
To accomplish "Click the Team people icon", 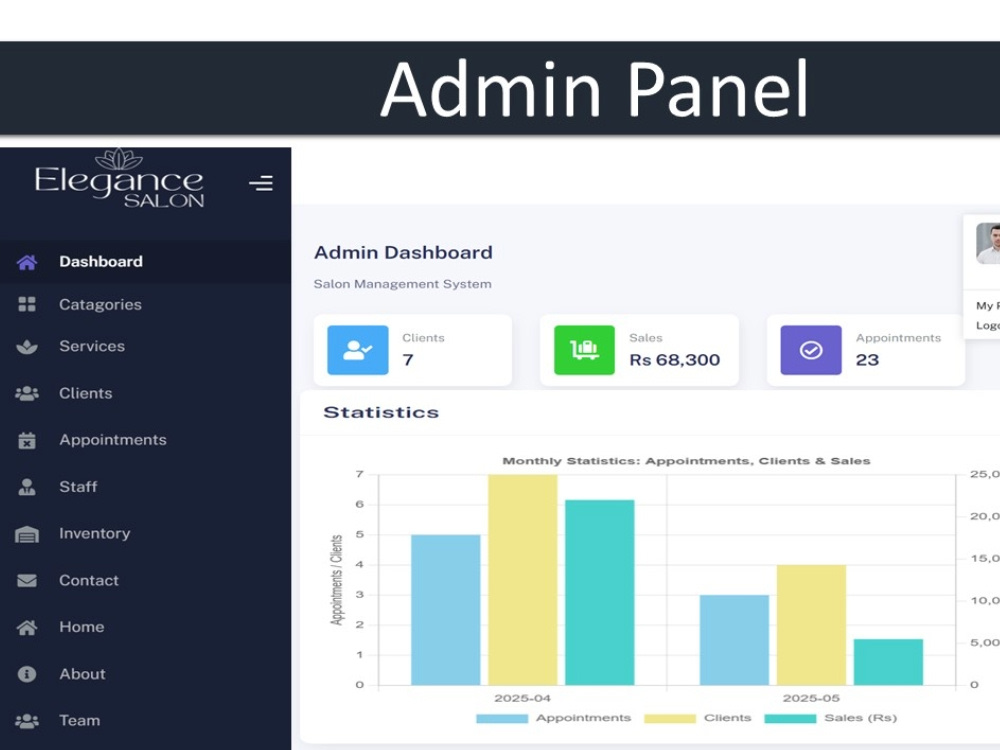I will [x=27, y=721].
